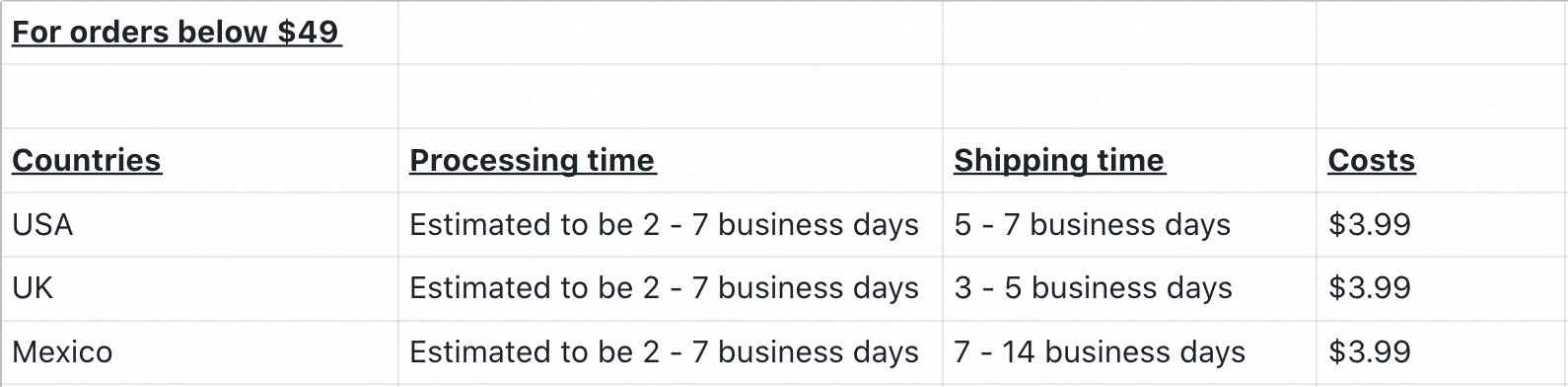Click the empty cell above Processing time

click(x=670, y=97)
